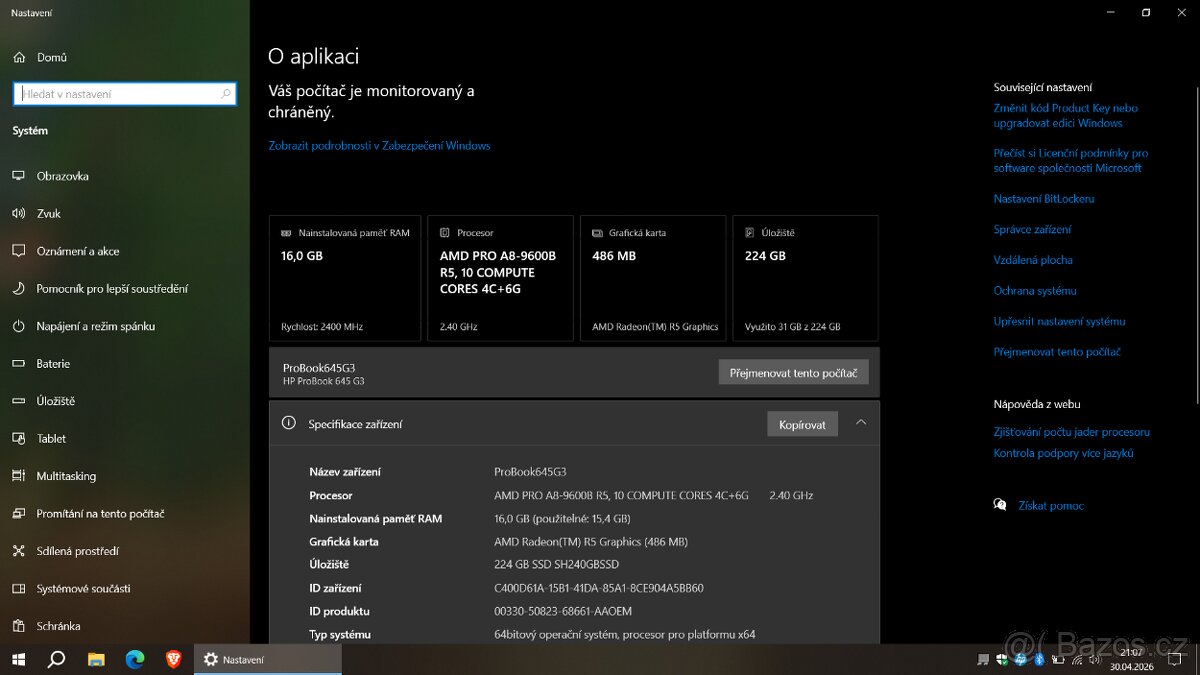Click Přejmenovat tento počítač related link
This screenshot has width=1200, height=675.
click(x=1057, y=352)
